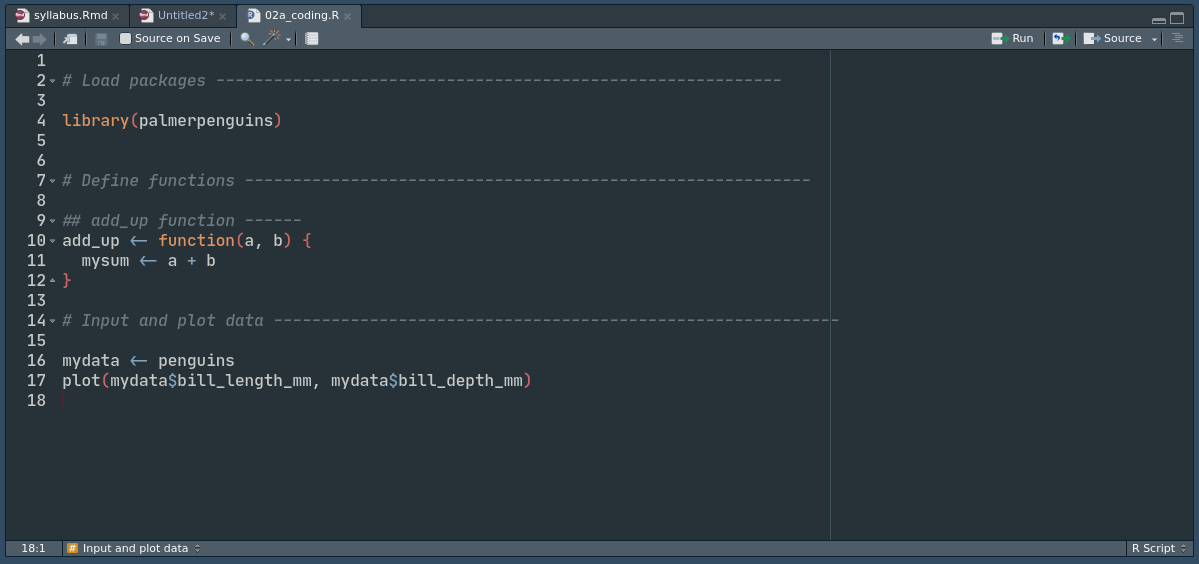Fold the add_up function on line 10
The height and width of the screenshot is (564, 1199).
click(53, 241)
